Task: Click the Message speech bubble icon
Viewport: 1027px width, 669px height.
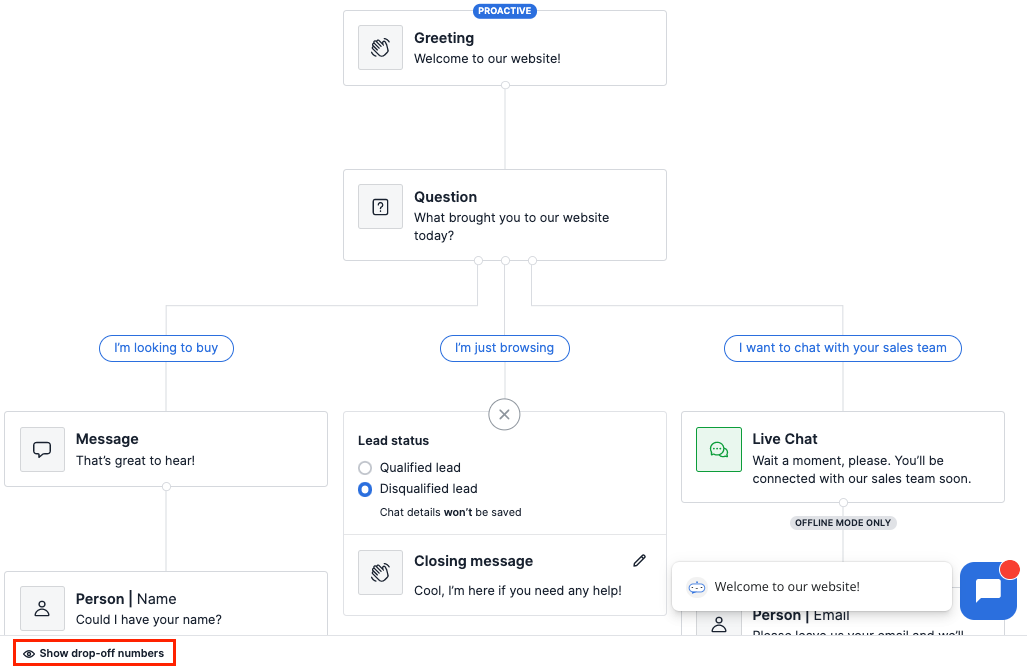Action: [43, 449]
